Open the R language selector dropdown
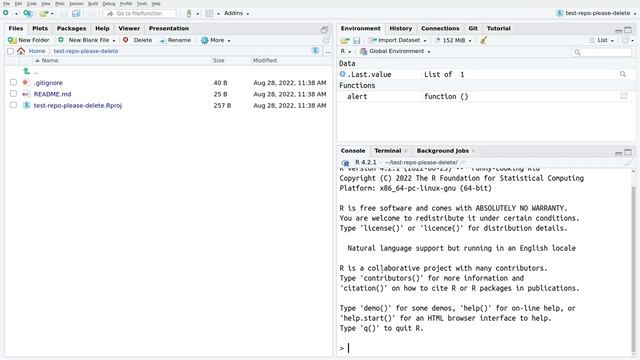Image resolution: width=640 pixels, height=360 pixels. [346, 51]
